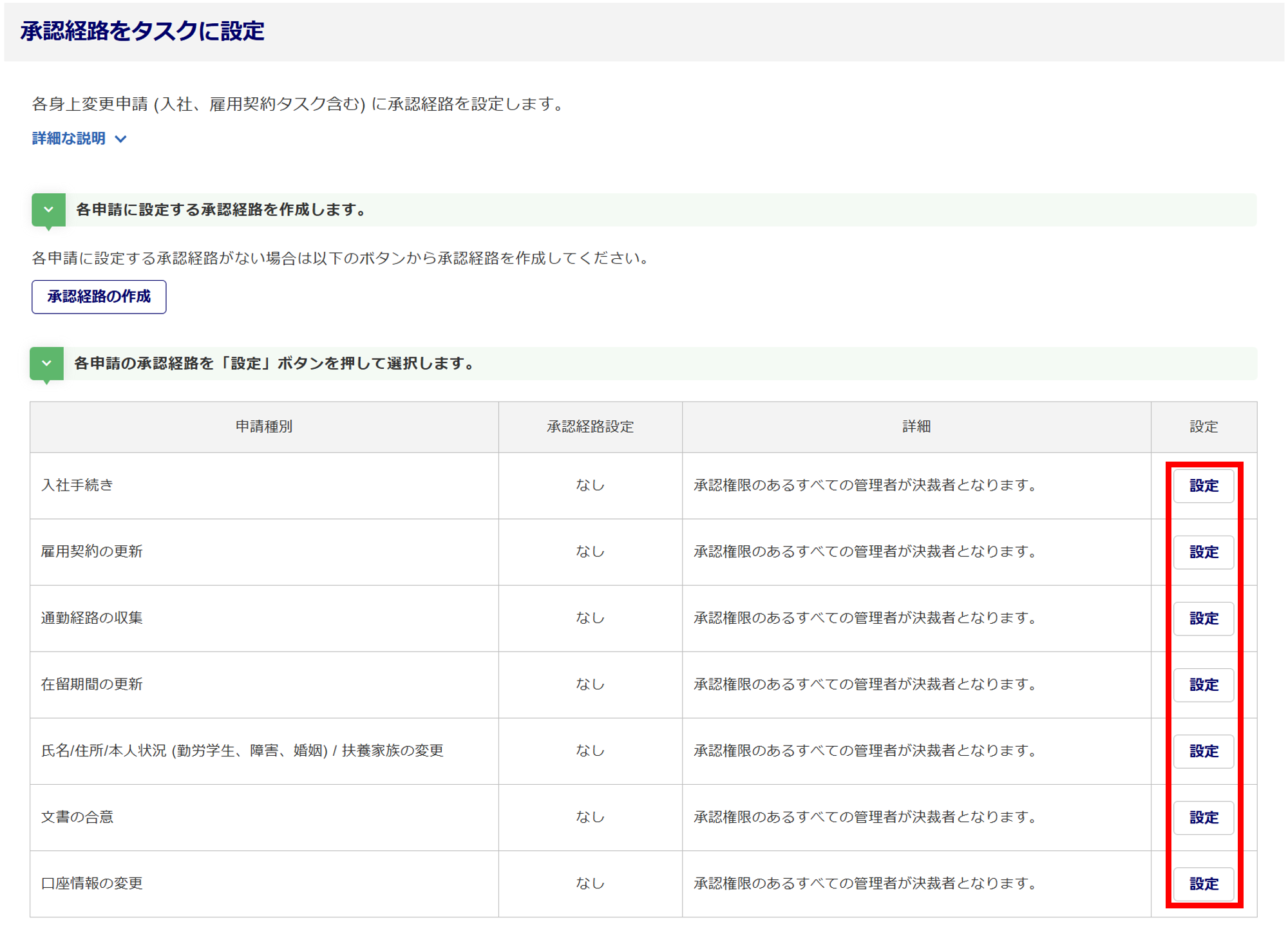Expand the 詳細な説明 link
1288x938 pixels.
pyautogui.click(x=69, y=138)
